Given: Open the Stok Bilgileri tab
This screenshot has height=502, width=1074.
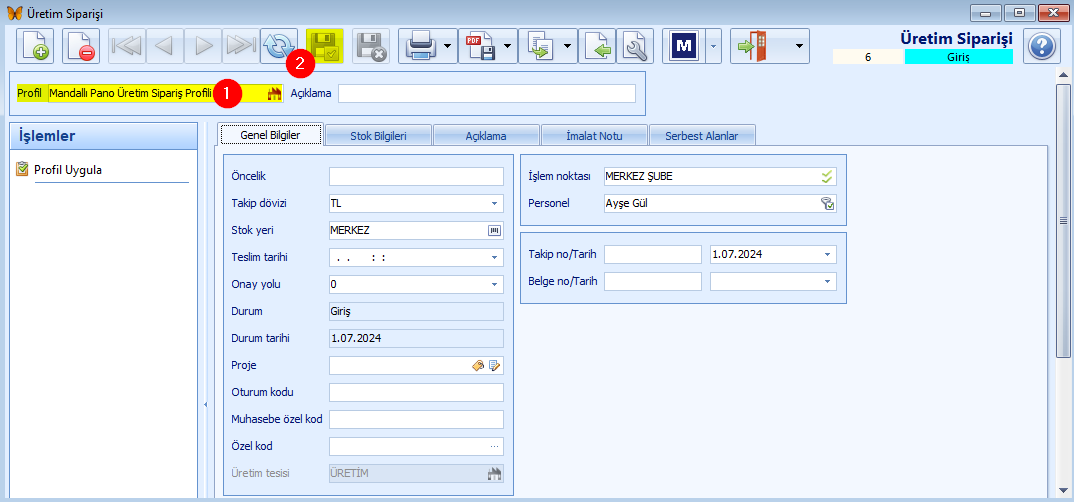Looking at the screenshot, I should pos(378,136).
